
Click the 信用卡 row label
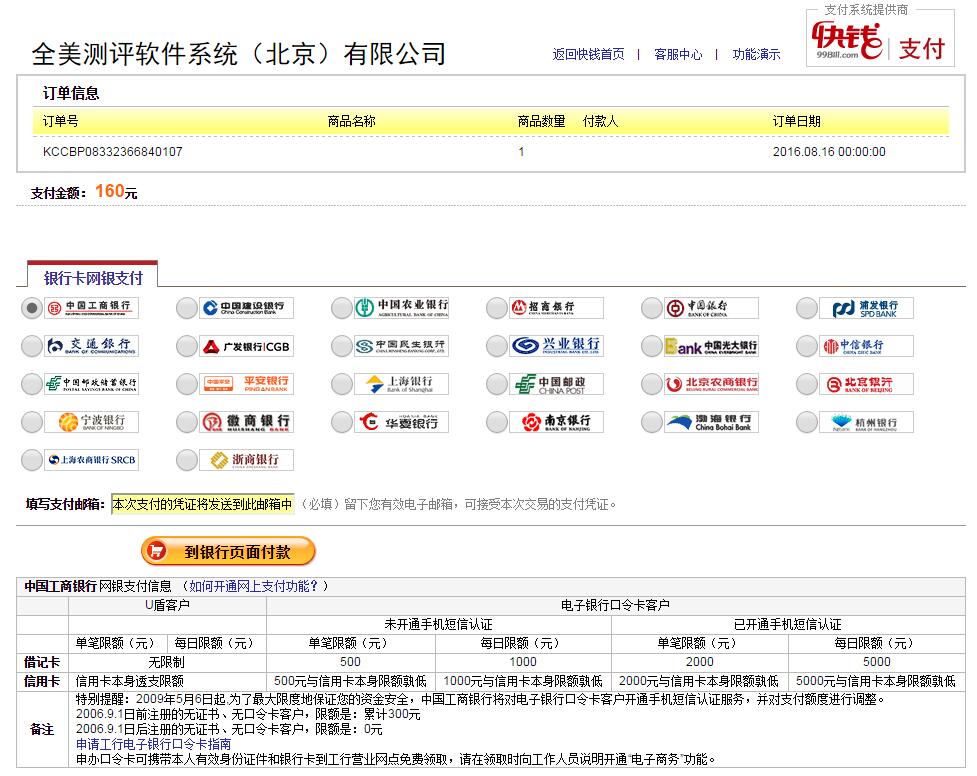(42, 681)
